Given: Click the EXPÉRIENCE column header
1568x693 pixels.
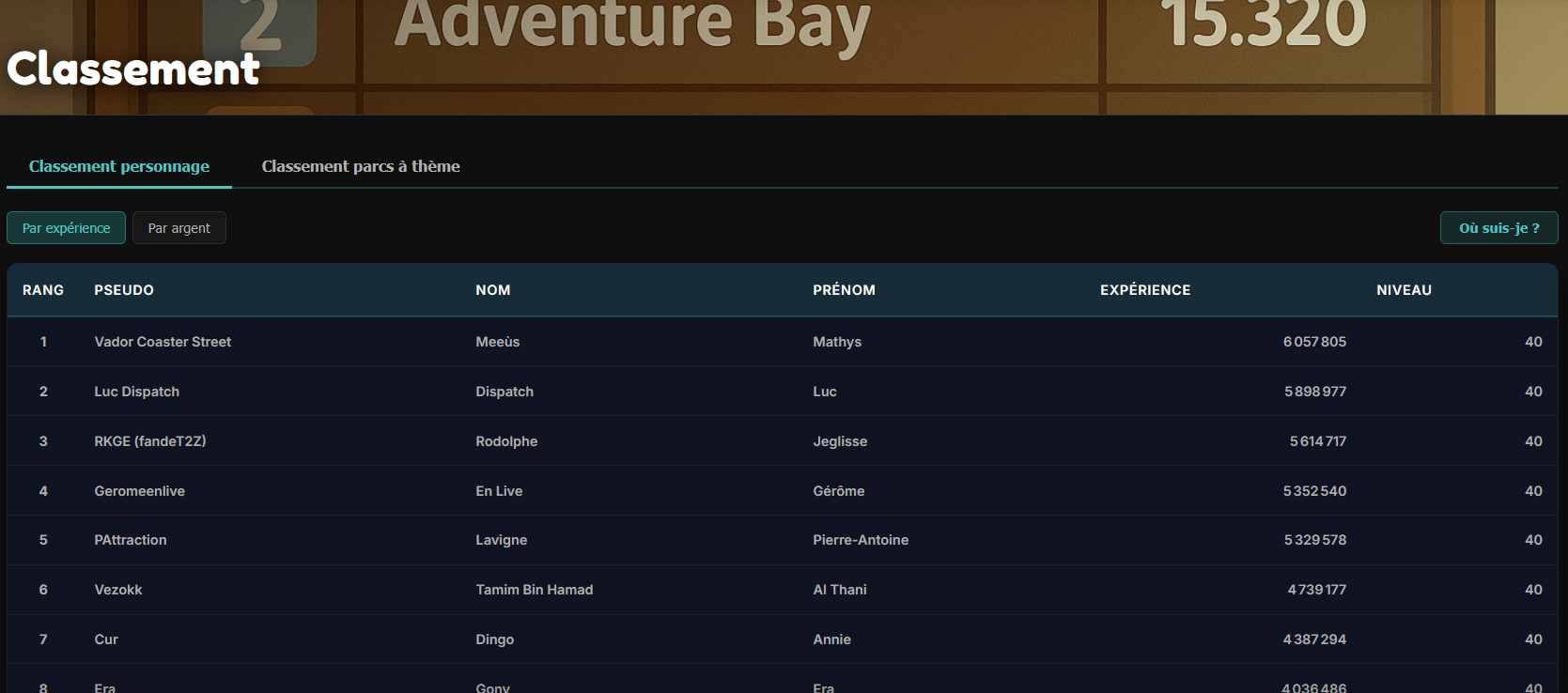Looking at the screenshot, I should [1145, 290].
